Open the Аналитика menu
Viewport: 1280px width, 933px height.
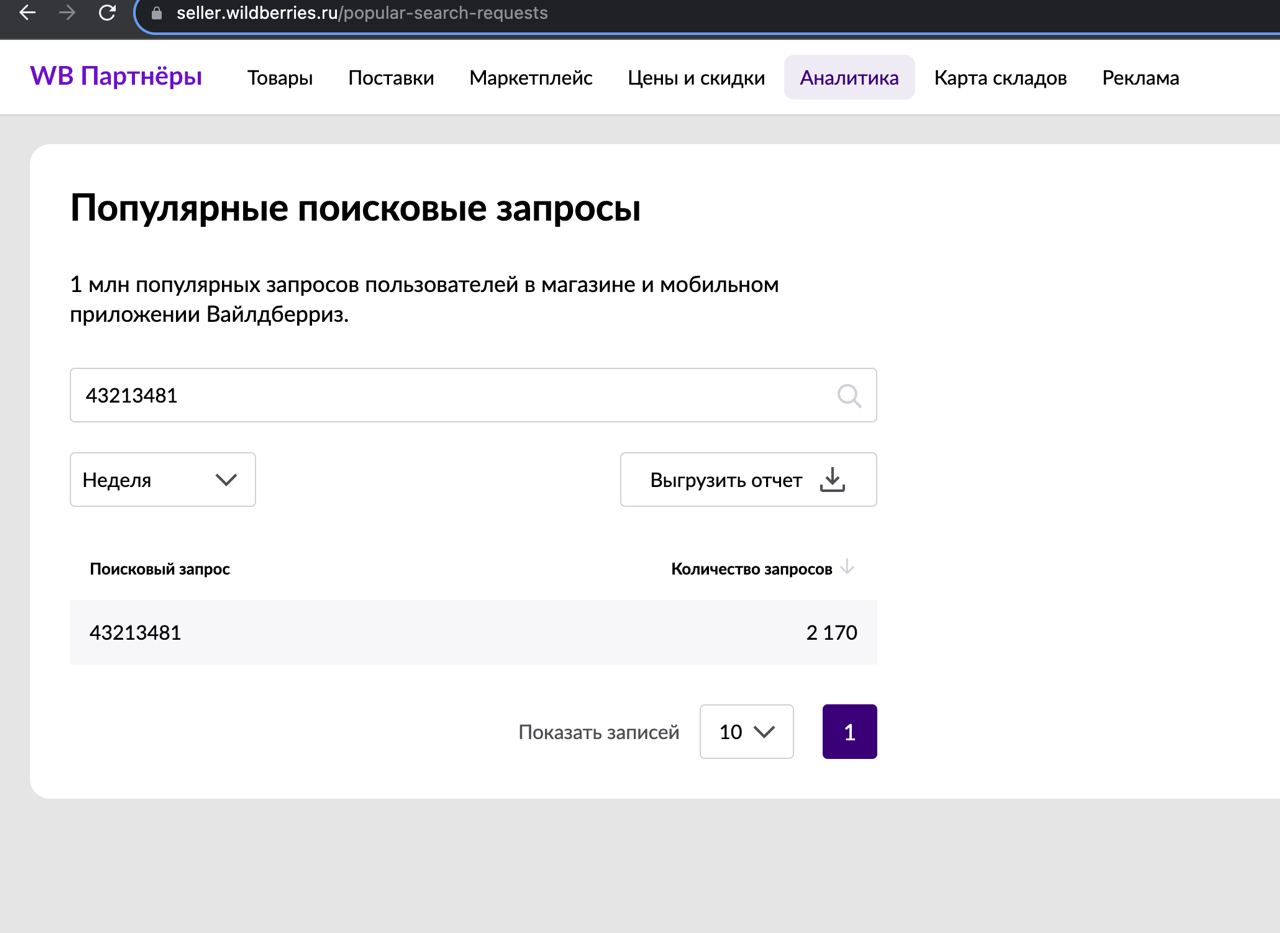pyautogui.click(x=849, y=78)
